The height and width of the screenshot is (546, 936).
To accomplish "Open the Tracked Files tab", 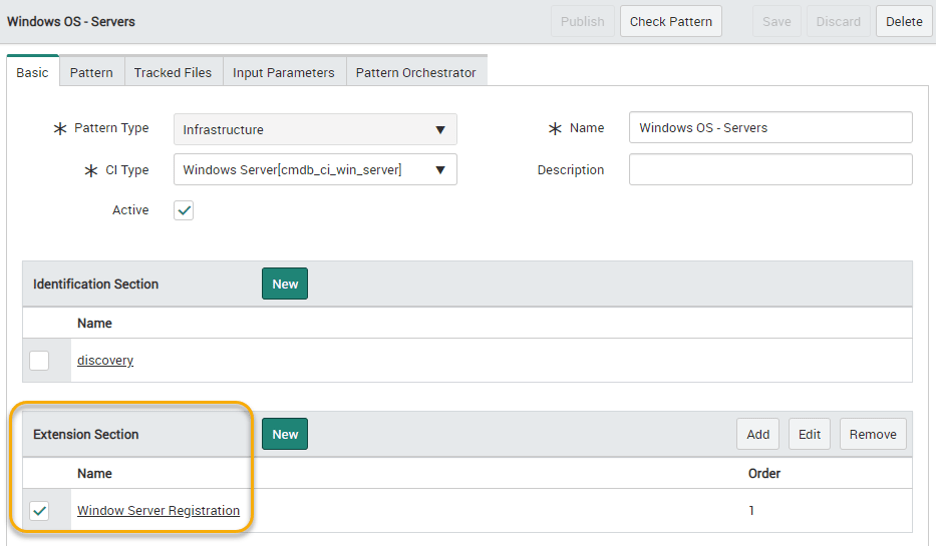I will pos(173,72).
